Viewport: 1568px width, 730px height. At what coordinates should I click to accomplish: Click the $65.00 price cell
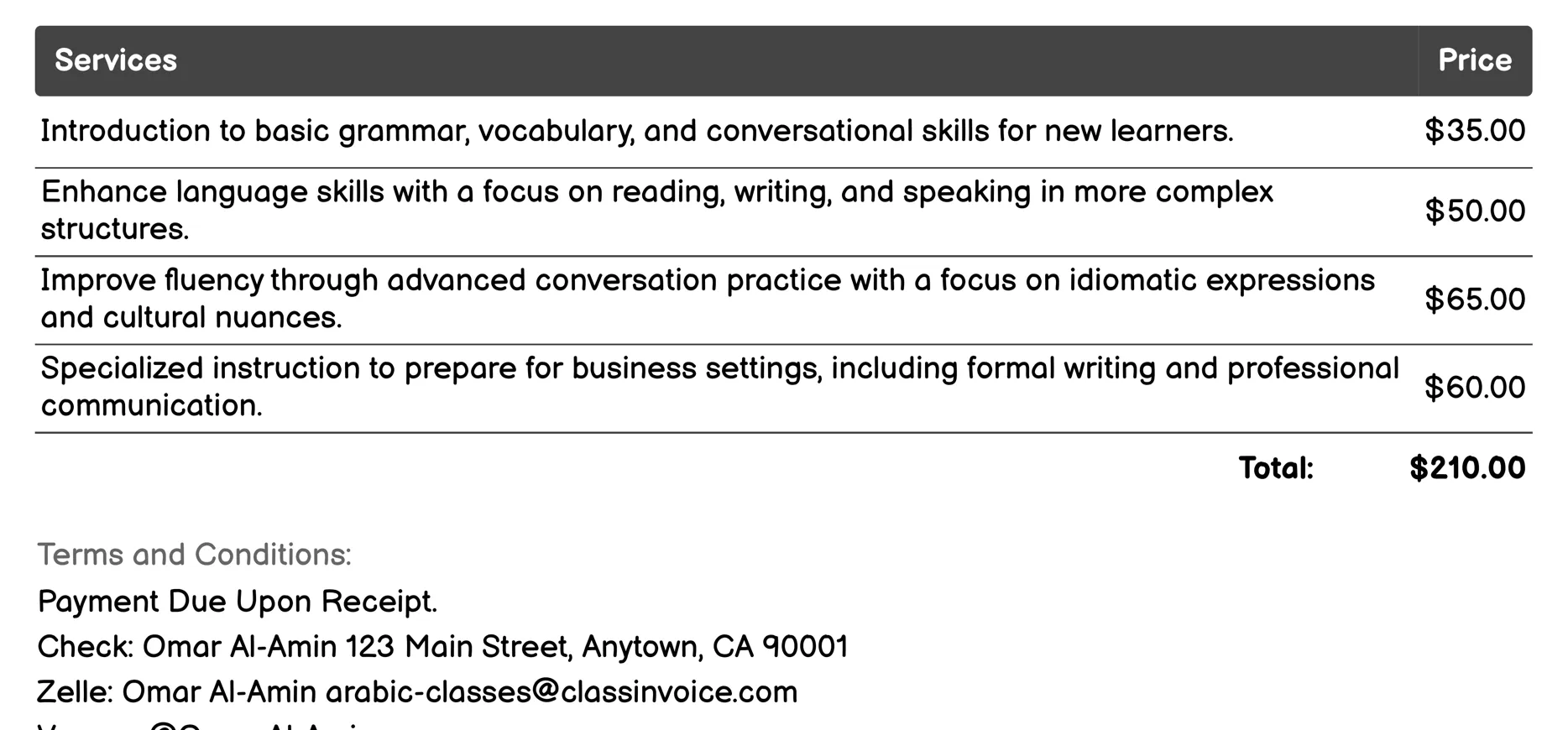(x=1474, y=299)
